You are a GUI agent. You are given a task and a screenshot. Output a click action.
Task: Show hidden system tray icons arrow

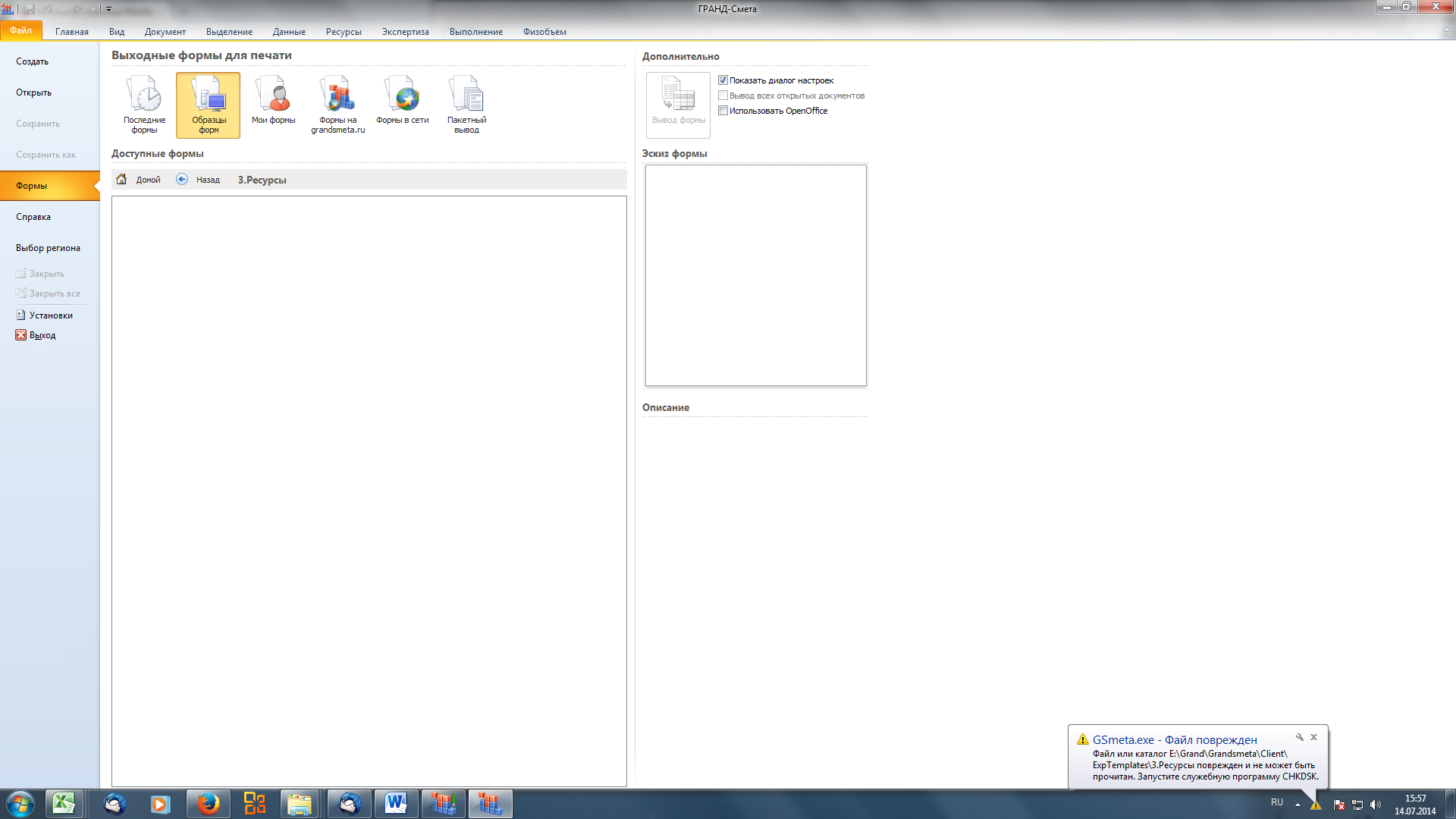click(1298, 804)
